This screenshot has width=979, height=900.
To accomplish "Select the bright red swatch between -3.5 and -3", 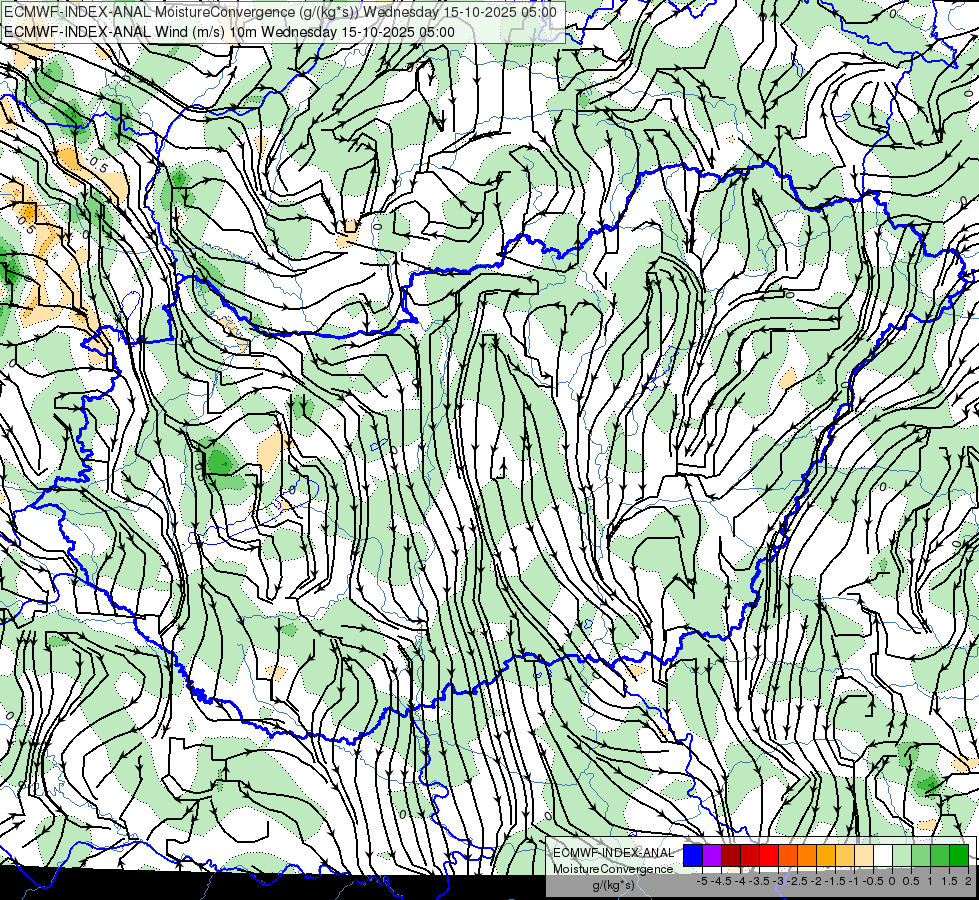I will point(769,855).
